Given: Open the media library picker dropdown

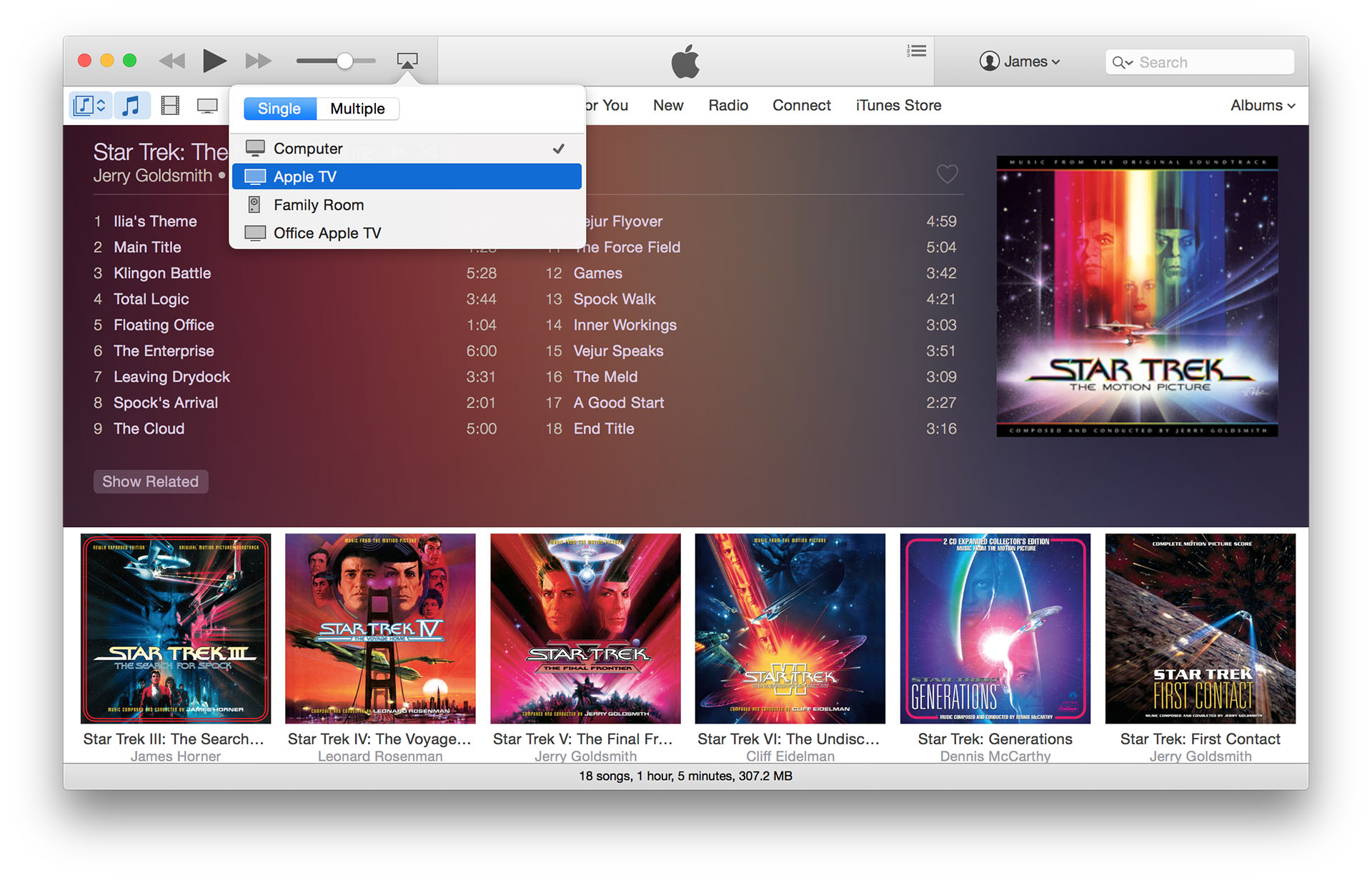Looking at the screenshot, I should pos(91,106).
